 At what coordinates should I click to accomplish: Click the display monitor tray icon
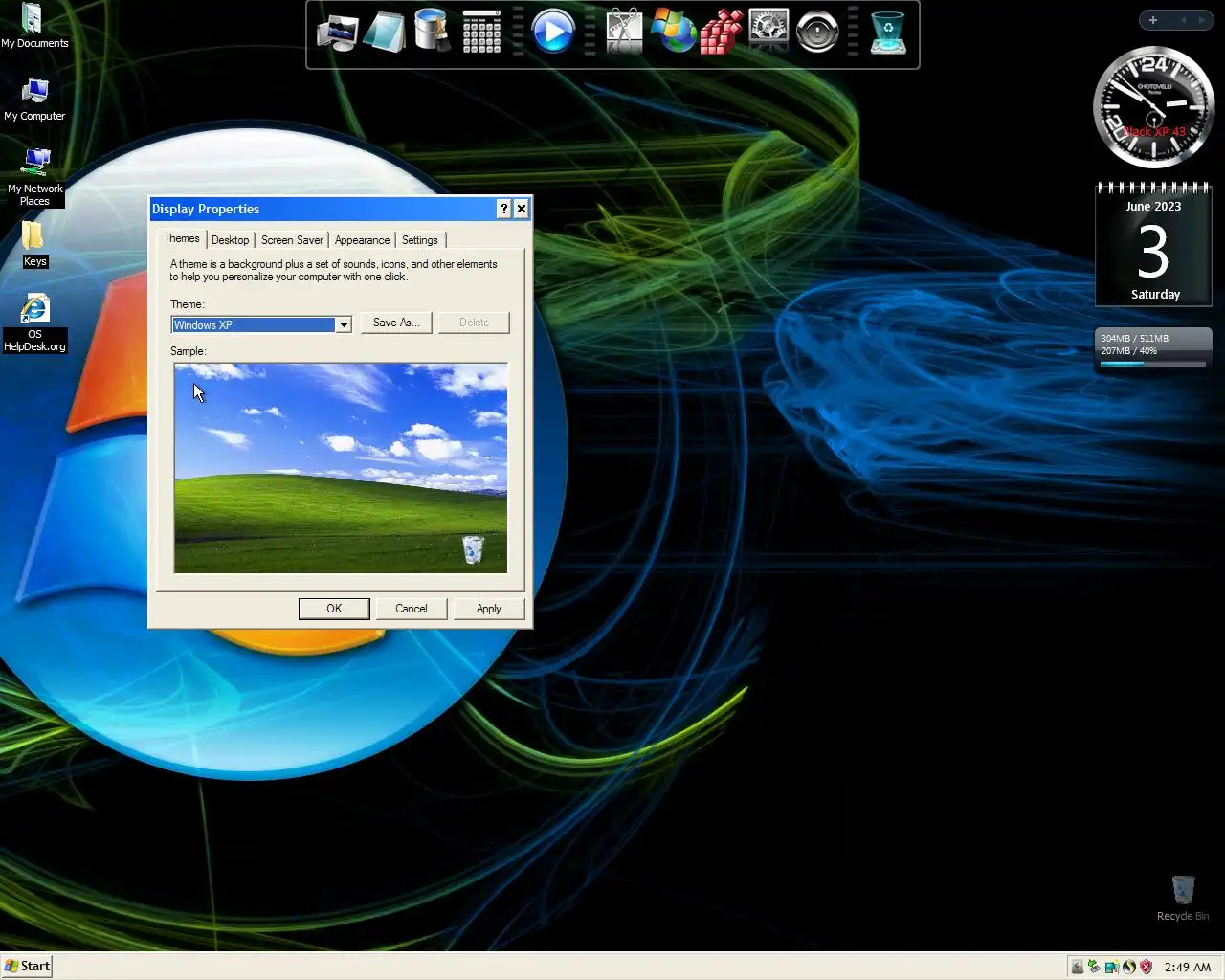coord(1111,967)
